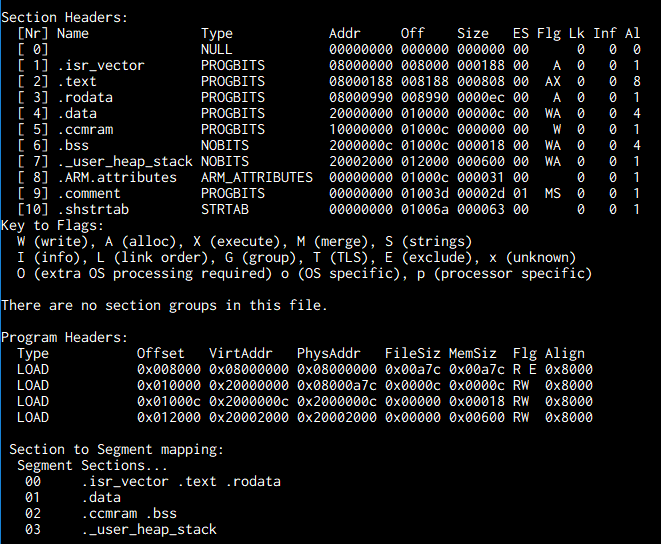661x544 pixels.
Task: Click MemSiz 0x00018 in program headers
Action: pos(477,401)
